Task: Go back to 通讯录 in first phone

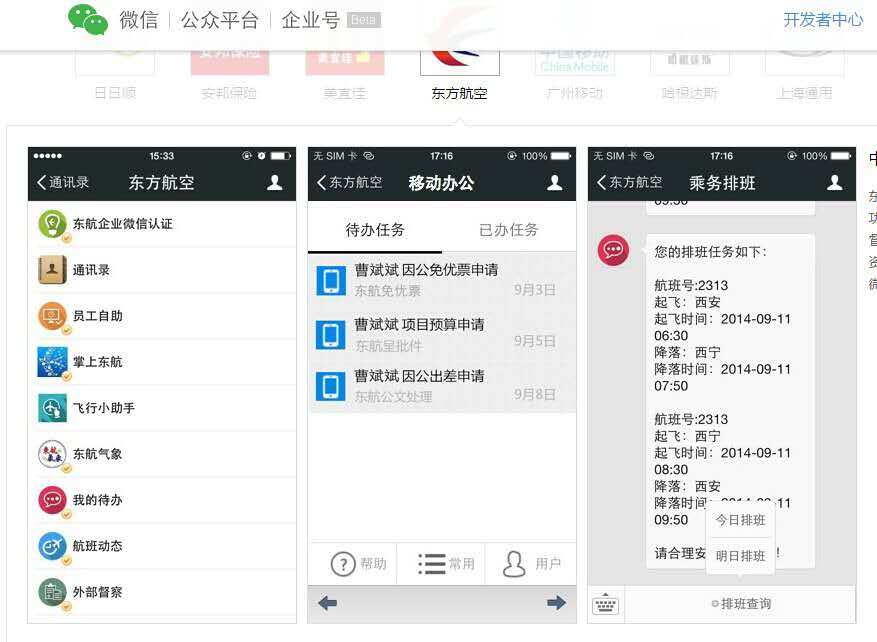Action: point(63,182)
